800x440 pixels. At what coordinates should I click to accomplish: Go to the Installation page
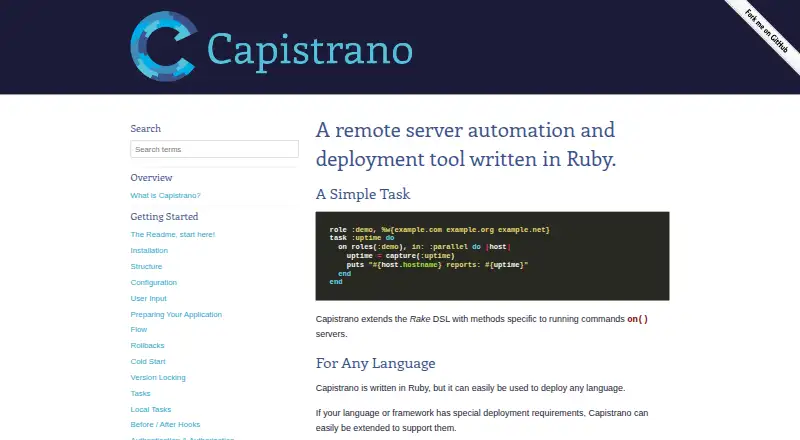[149, 251]
